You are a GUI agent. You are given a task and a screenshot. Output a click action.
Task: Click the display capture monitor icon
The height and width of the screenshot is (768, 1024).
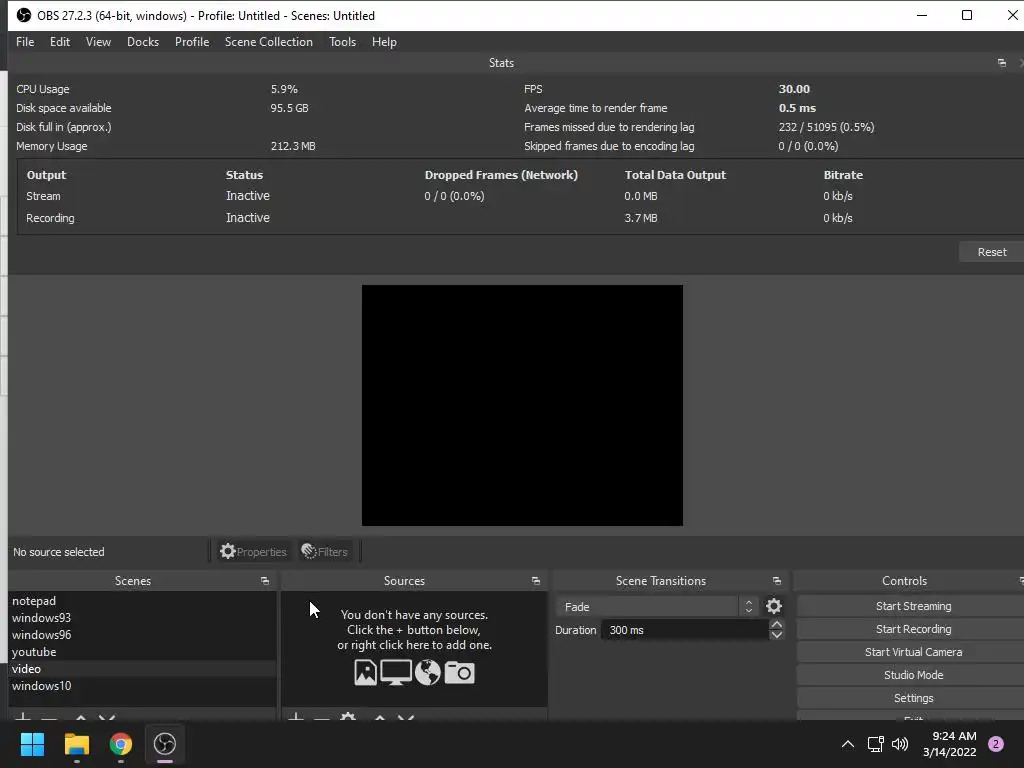coord(396,673)
